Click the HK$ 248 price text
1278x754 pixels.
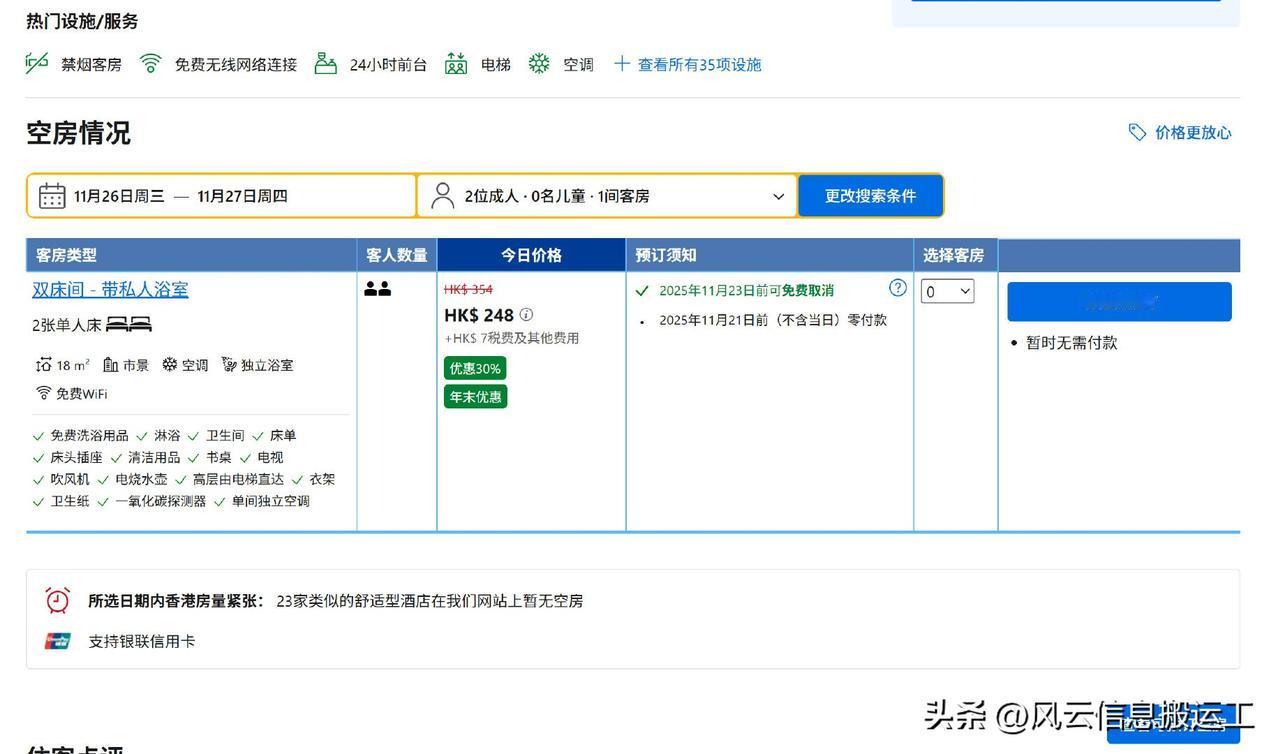point(479,315)
